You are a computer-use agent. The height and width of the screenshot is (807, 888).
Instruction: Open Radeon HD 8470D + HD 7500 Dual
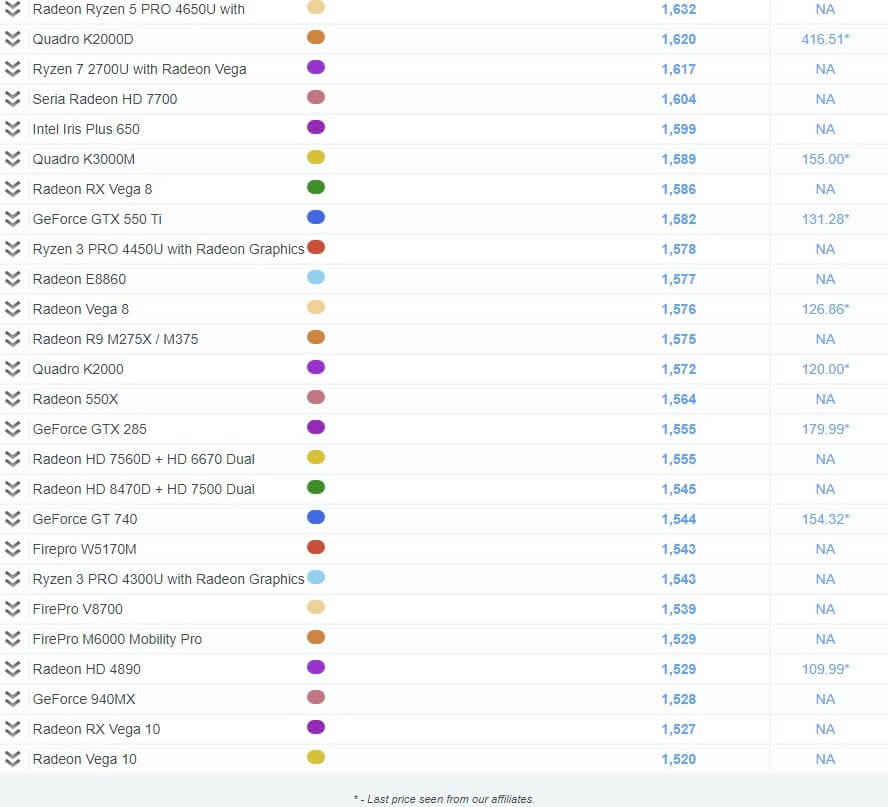[x=143, y=489]
